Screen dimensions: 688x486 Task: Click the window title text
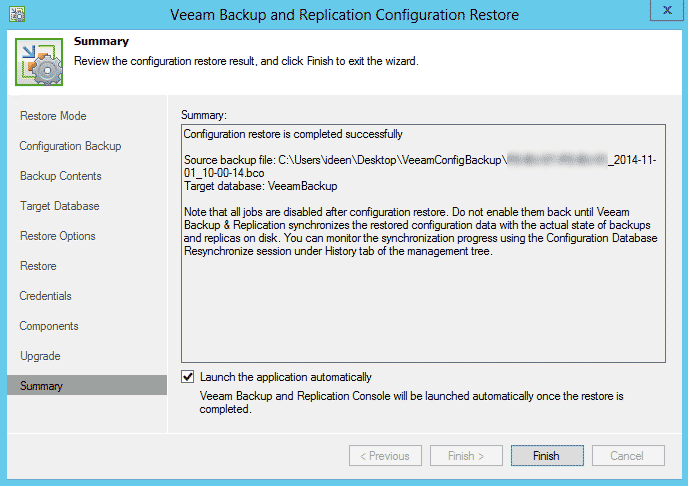point(344,15)
